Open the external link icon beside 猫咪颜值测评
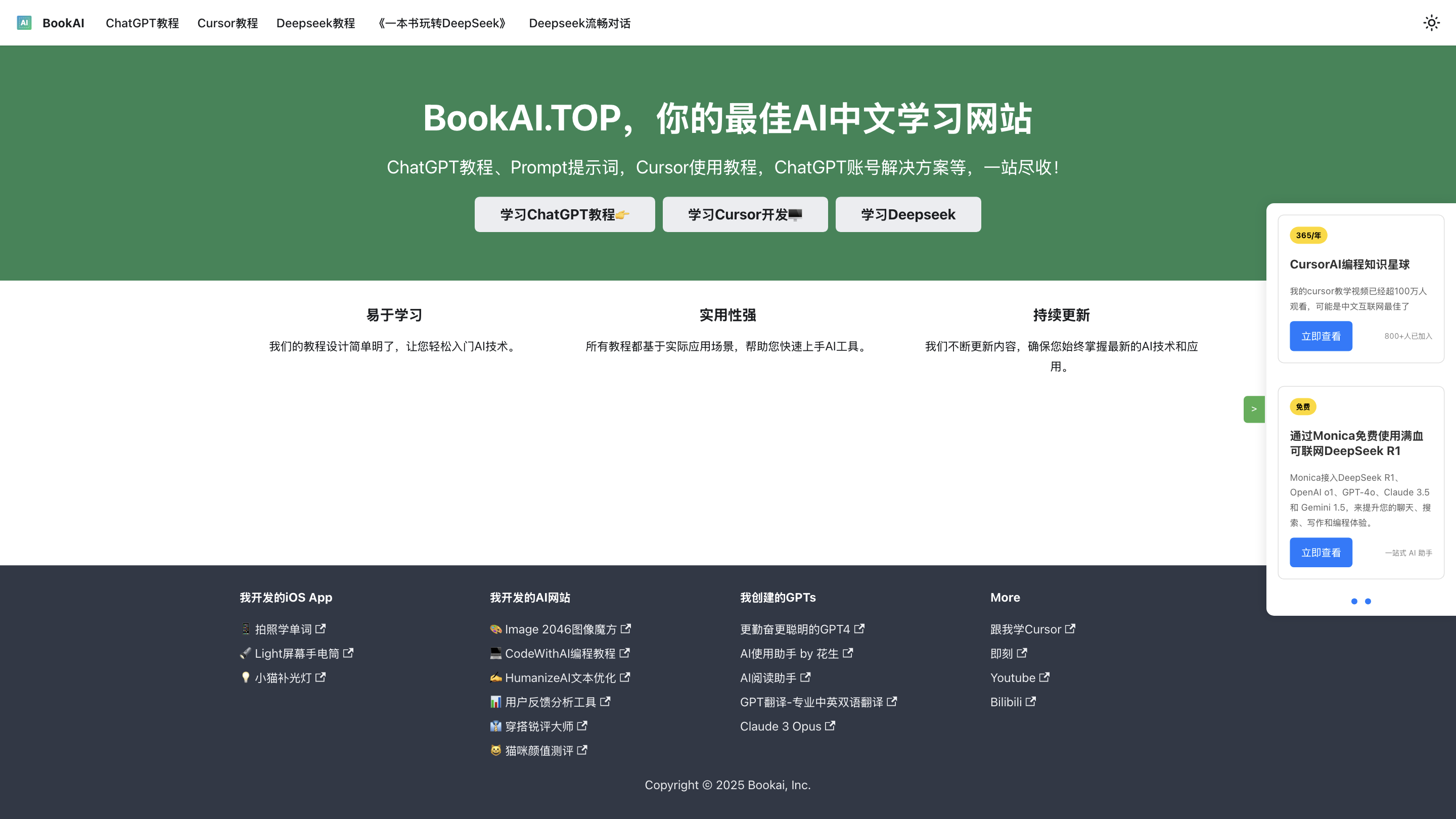The image size is (1456, 819). point(582,750)
